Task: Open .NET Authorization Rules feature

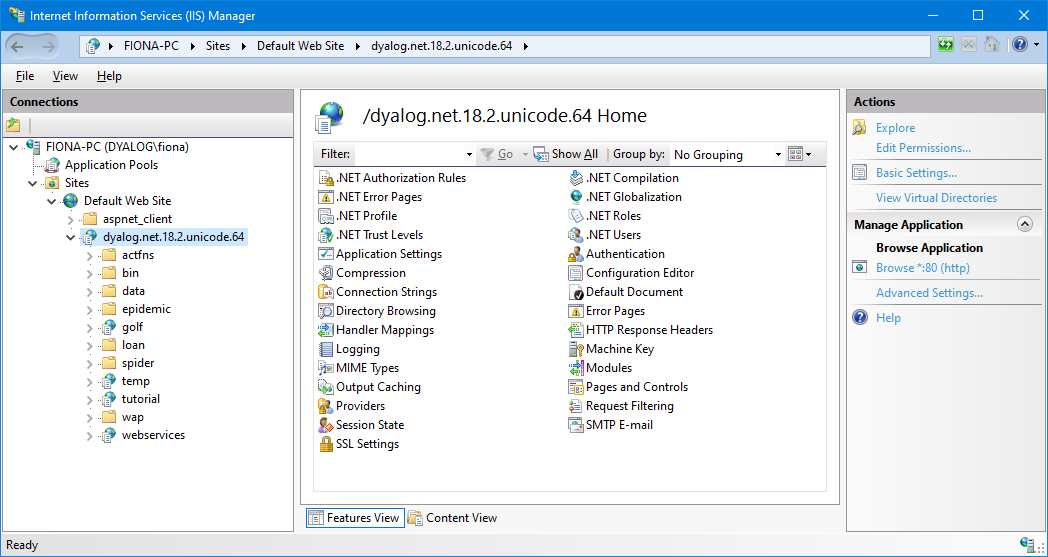Action: pyautogui.click(x=393, y=178)
